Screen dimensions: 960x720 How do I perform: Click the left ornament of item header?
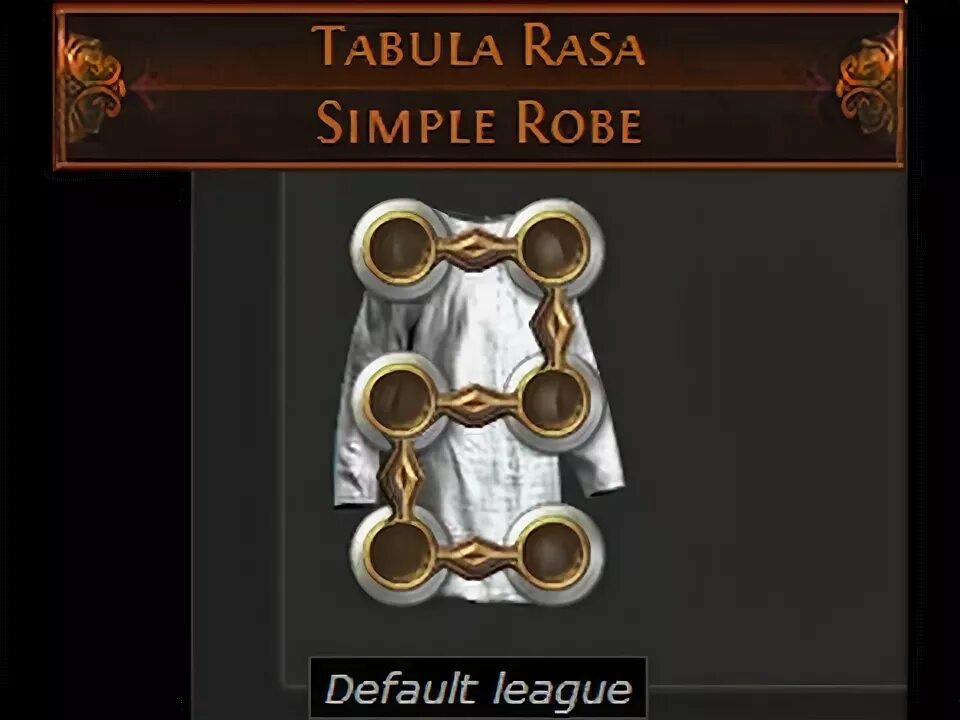click(92, 84)
